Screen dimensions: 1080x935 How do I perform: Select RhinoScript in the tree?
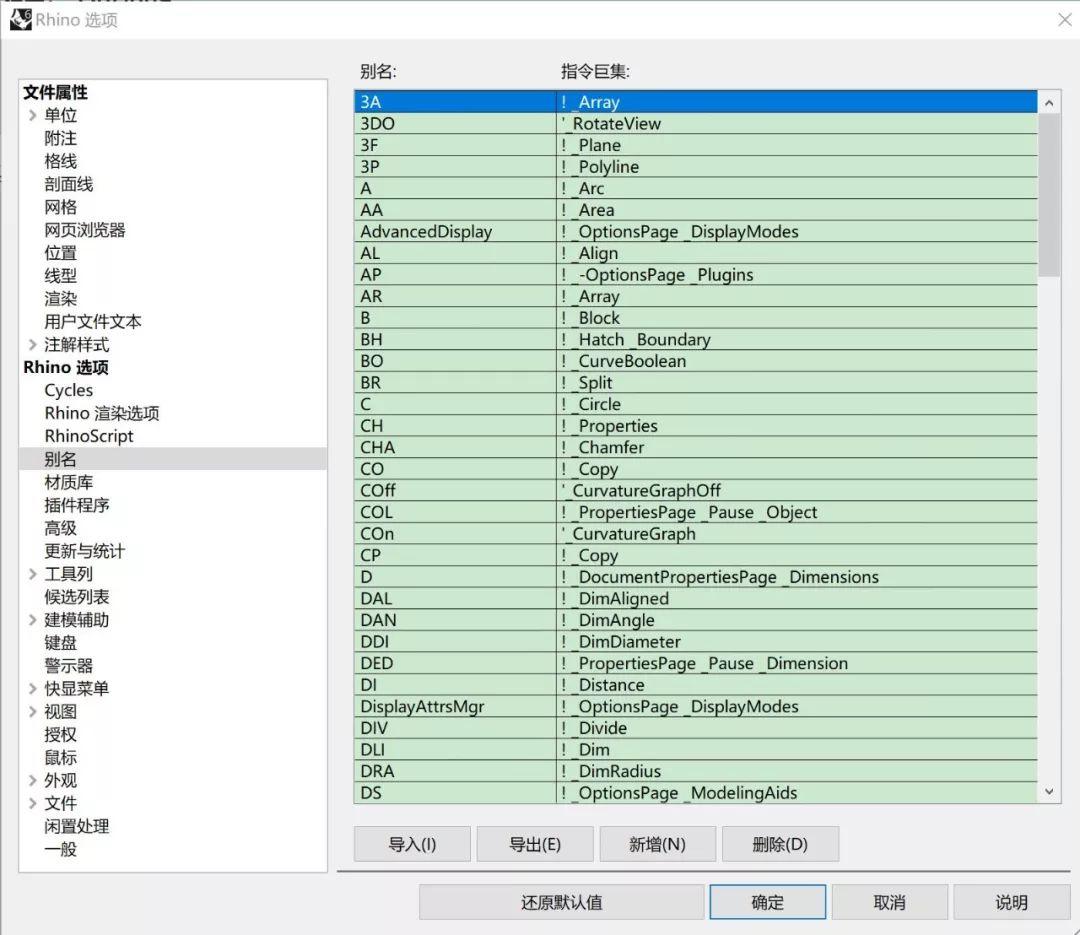coord(89,436)
